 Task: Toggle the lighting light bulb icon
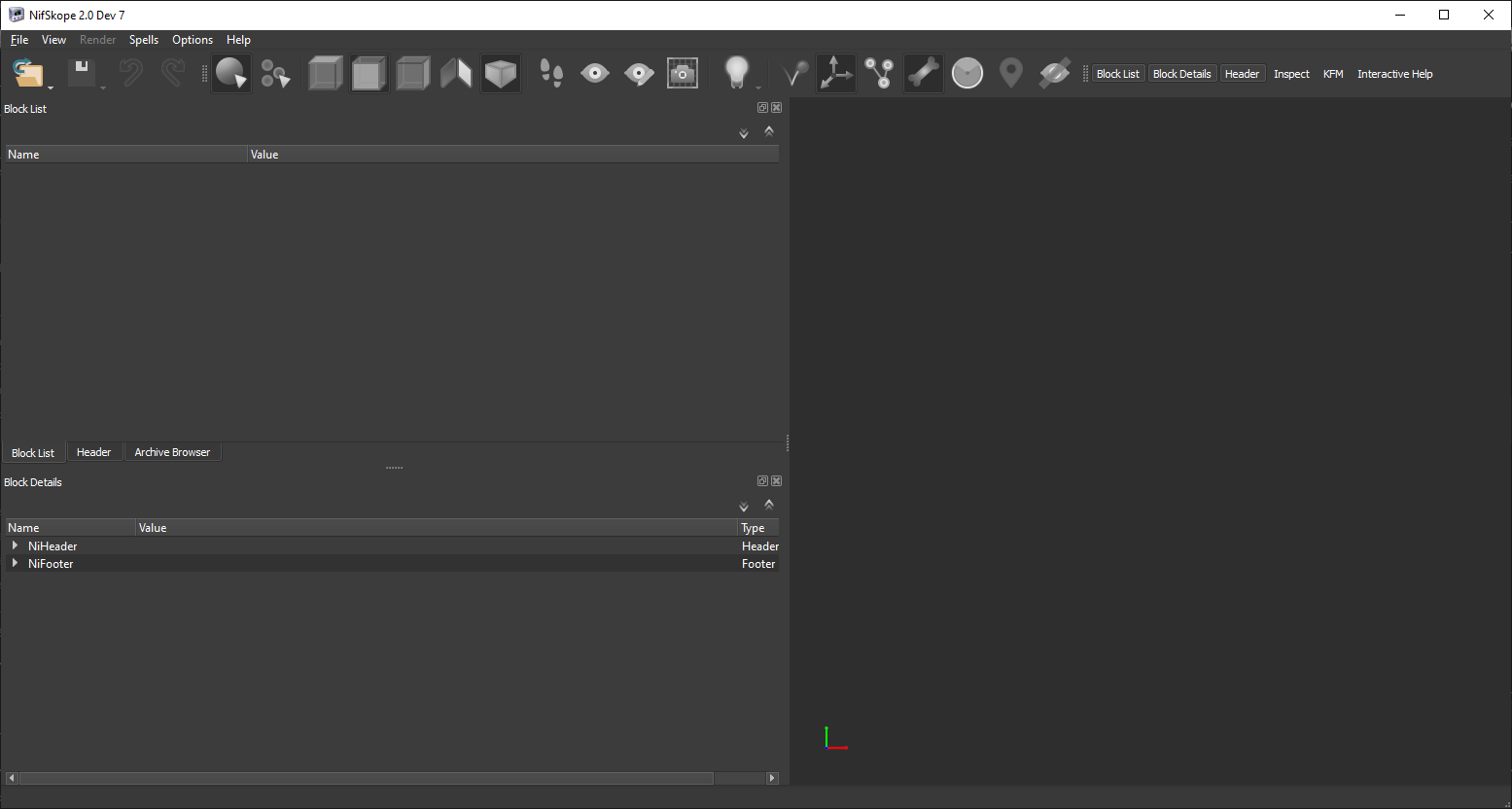coord(737,74)
